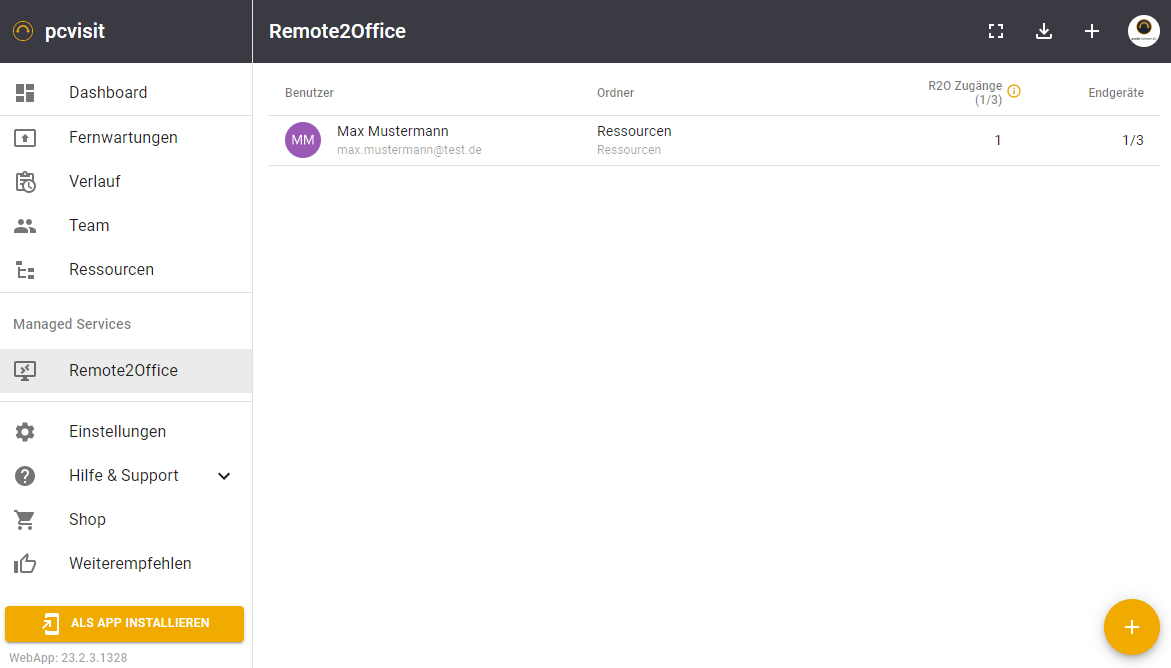The image size is (1171, 668).
Task: Click the download icon in top bar
Action: [1044, 31]
